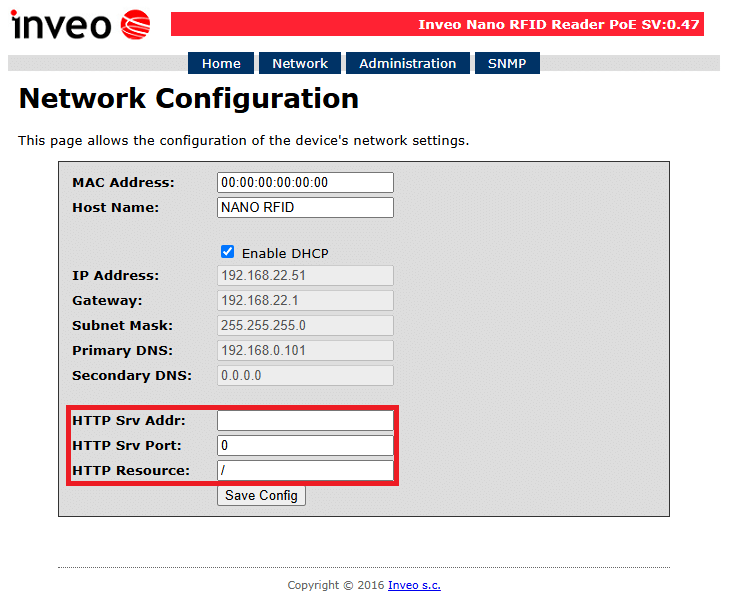
Task: Click the red globe Inveo logo icon
Action: point(135,25)
